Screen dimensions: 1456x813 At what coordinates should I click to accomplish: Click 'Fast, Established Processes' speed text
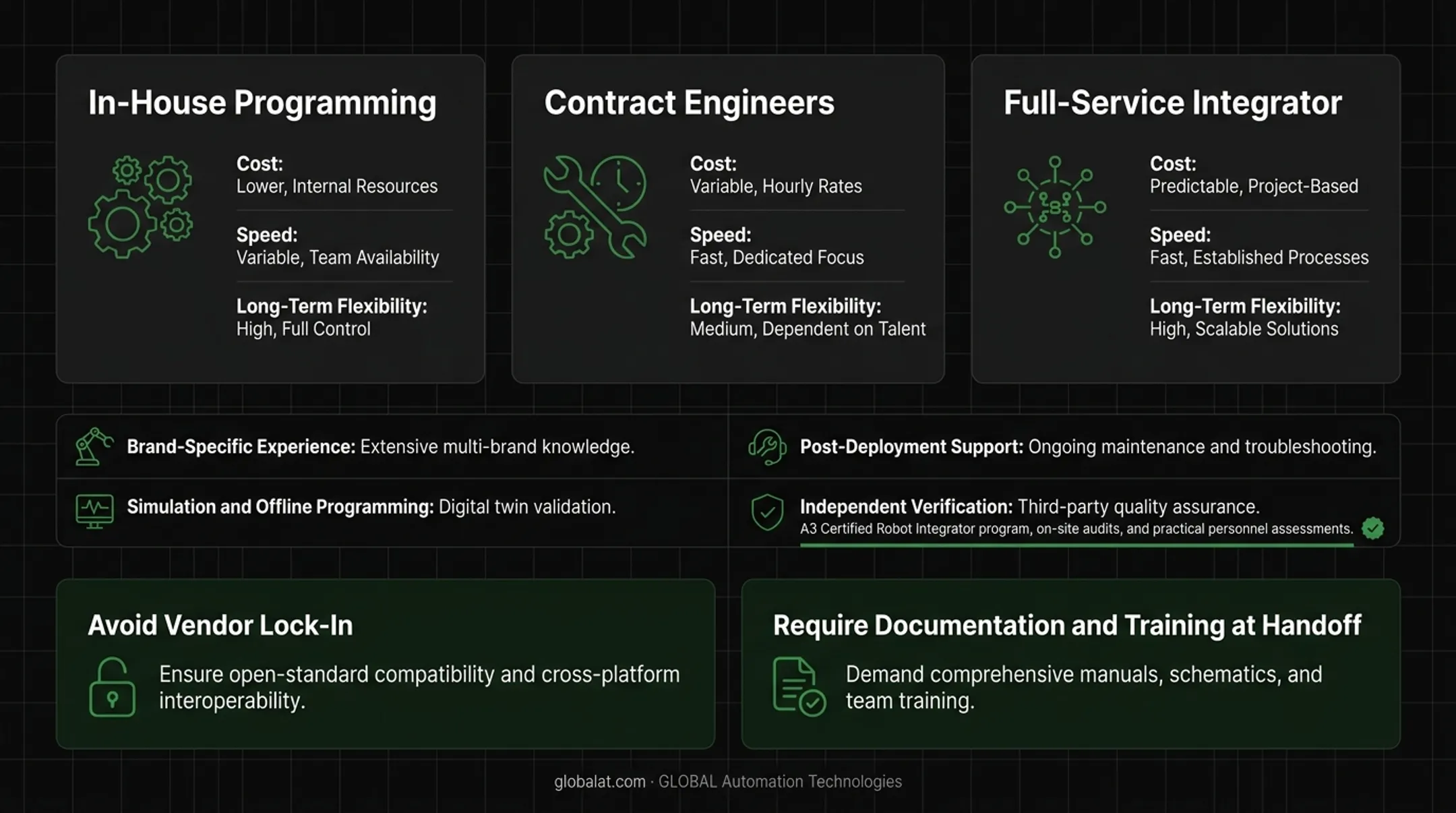tap(1259, 258)
